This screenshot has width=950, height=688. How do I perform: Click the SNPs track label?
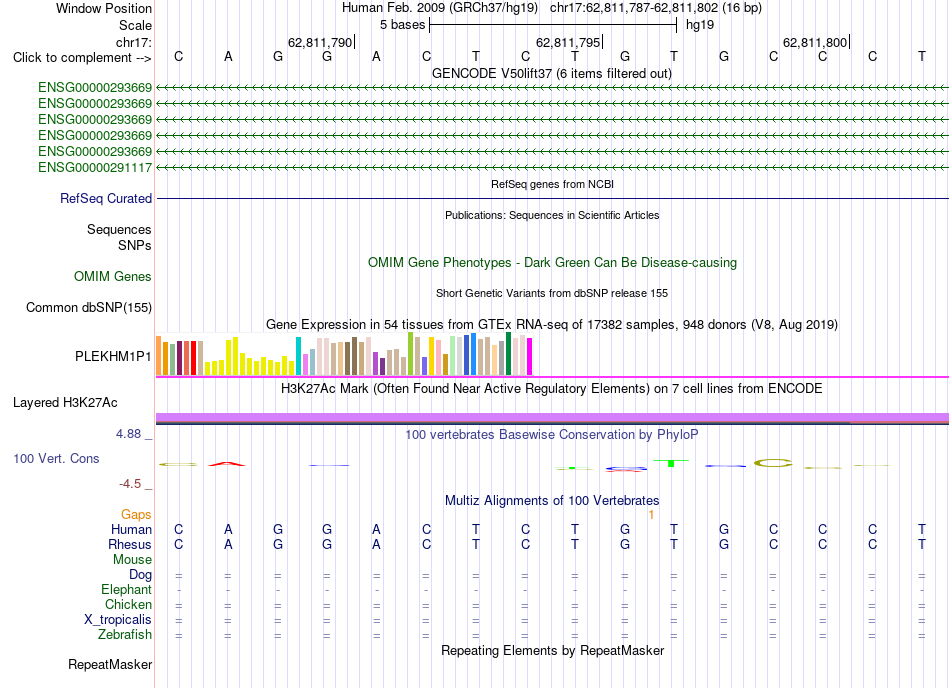pos(135,245)
